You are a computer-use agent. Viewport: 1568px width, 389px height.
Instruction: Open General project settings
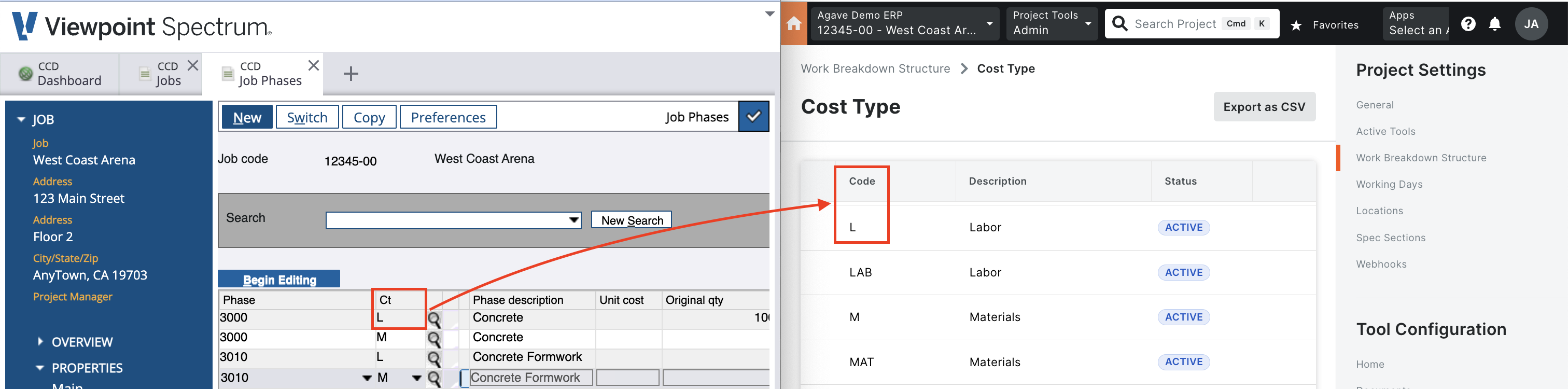pyautogui.click(x=1375, y=105)
